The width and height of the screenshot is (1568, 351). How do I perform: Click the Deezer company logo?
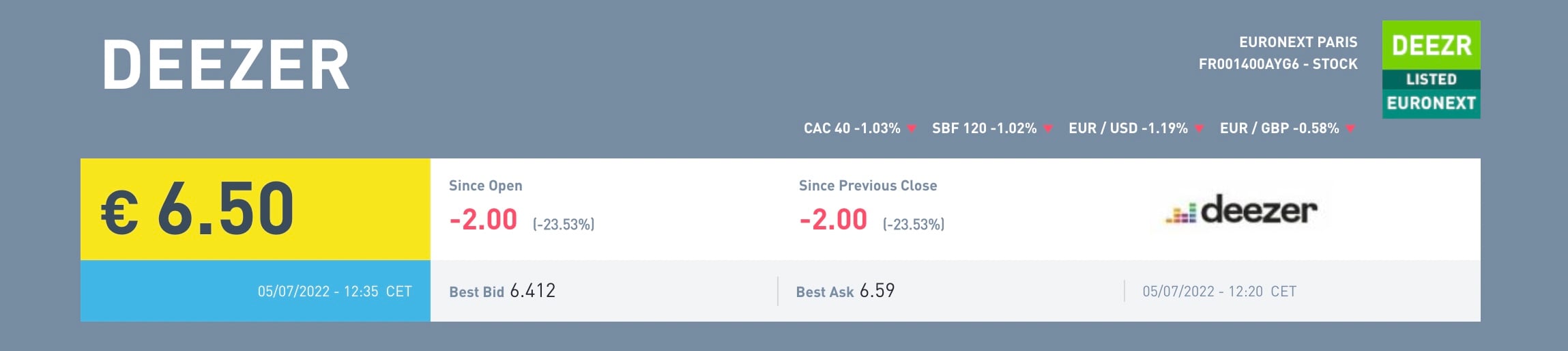point(1240,210)
